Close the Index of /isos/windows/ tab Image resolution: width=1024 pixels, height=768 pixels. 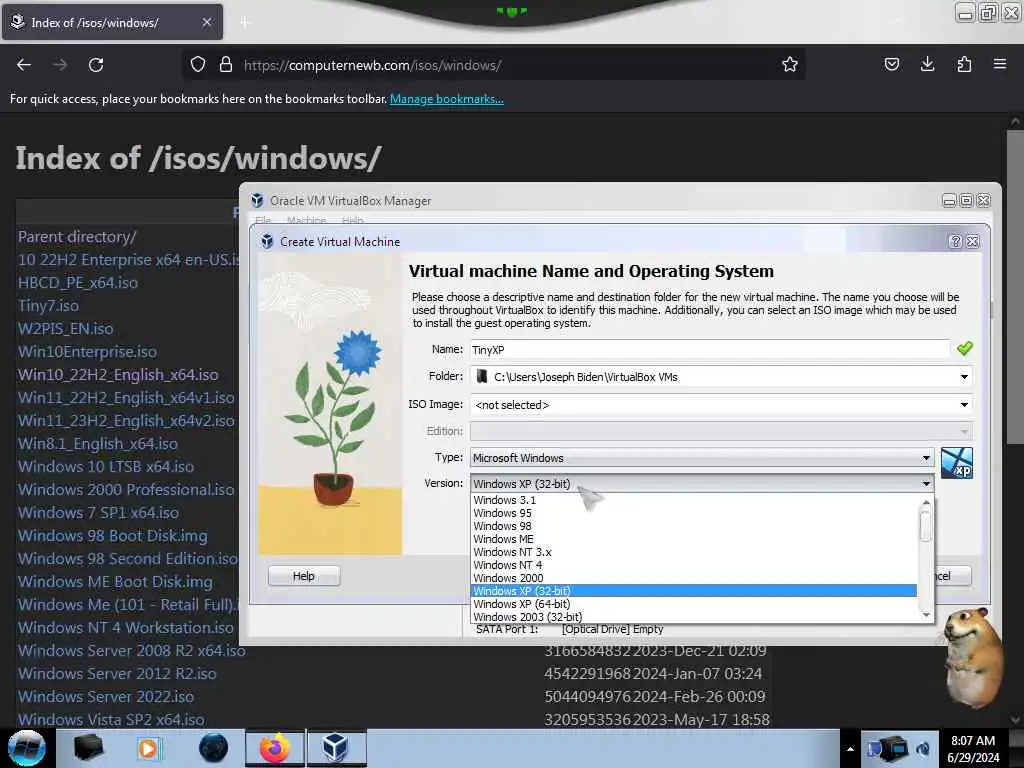pyautogui.click(x=206, y=22)
